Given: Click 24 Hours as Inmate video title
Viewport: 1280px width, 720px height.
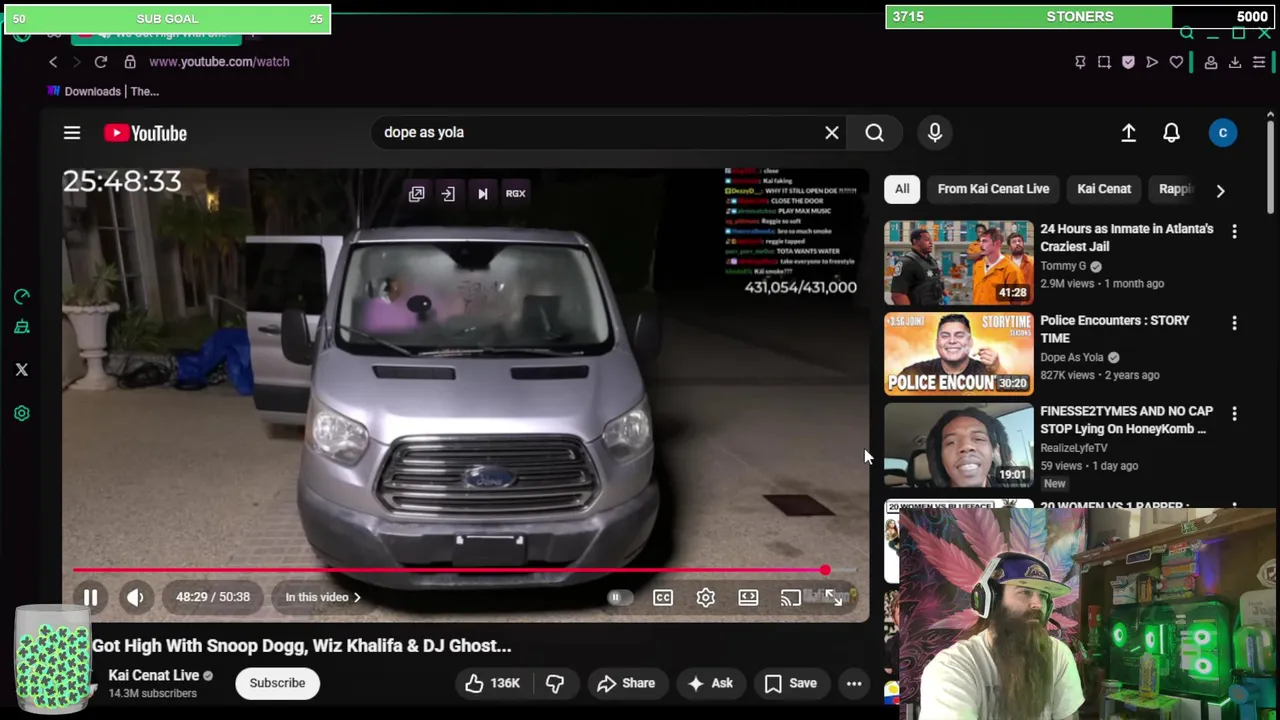Looking at the screenshot, I should (1126, 237).
